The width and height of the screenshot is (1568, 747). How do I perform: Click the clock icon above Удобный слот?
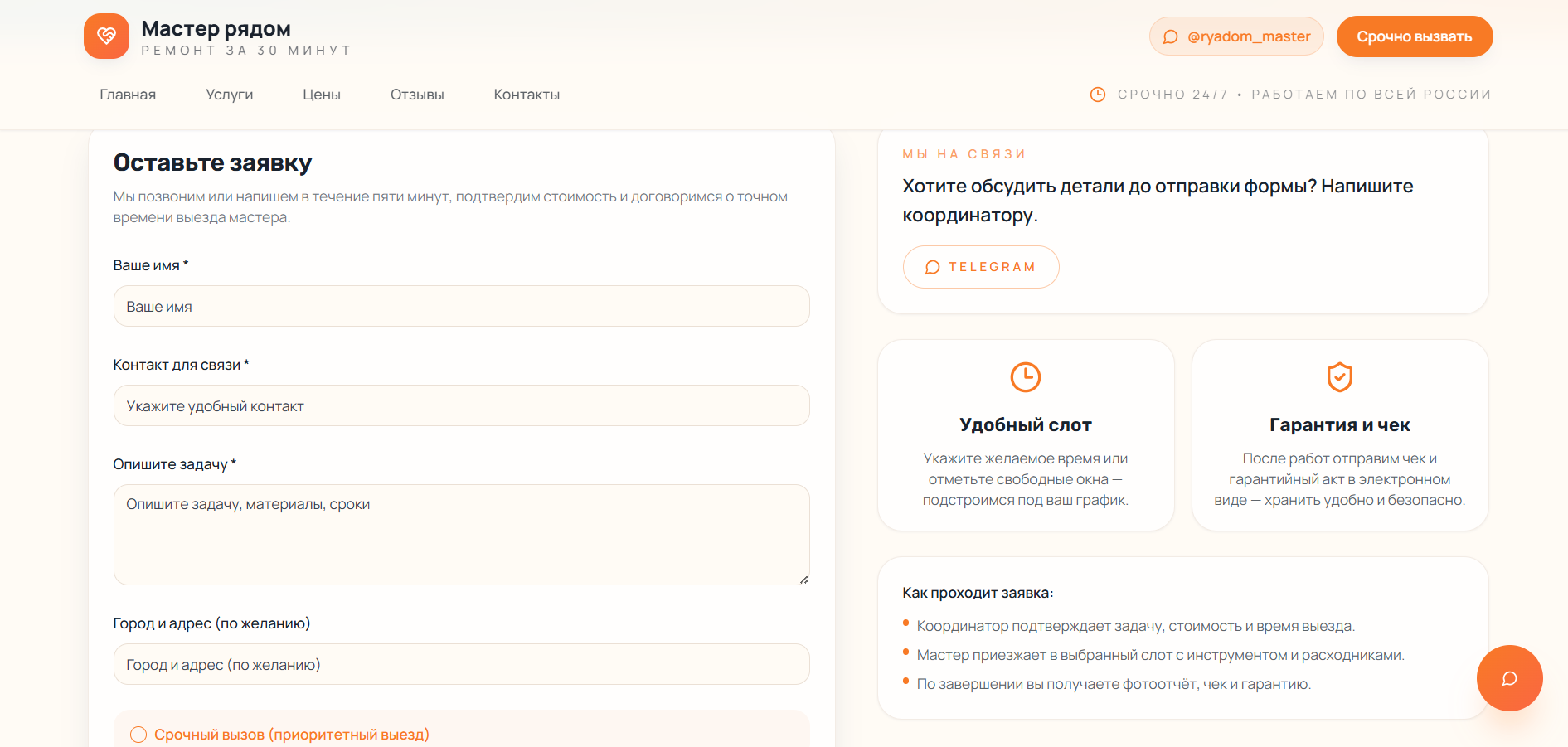(x=1026, y=377)
